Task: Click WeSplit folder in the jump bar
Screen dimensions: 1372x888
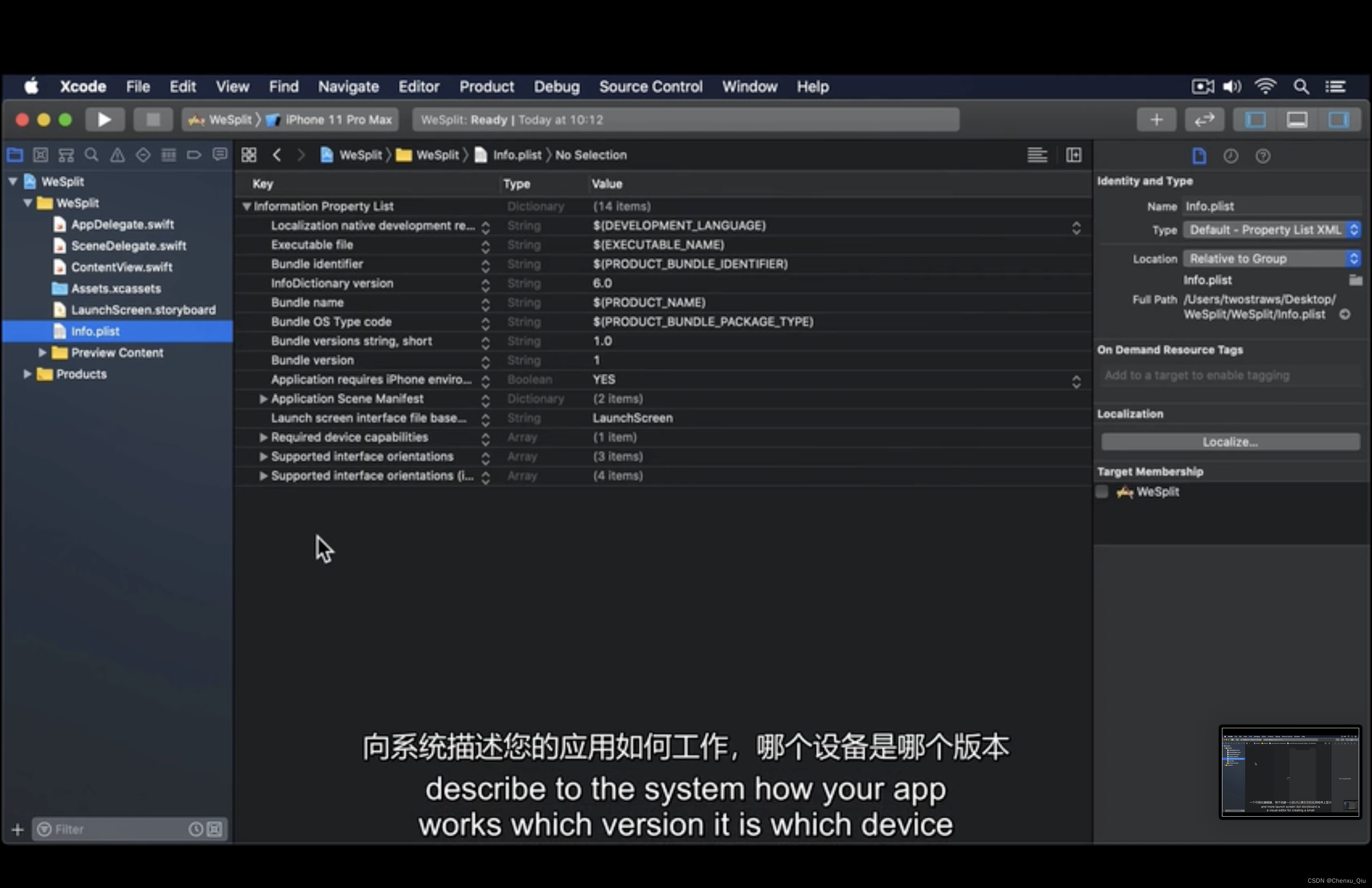Action: point(428,155)
